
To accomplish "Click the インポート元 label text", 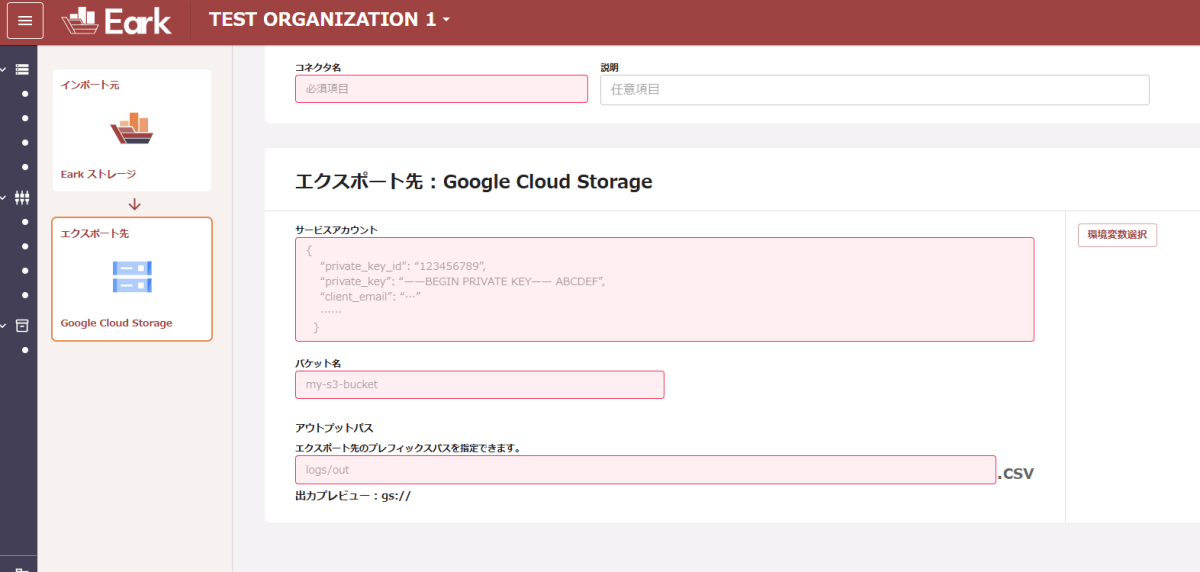I will (90, 86).
